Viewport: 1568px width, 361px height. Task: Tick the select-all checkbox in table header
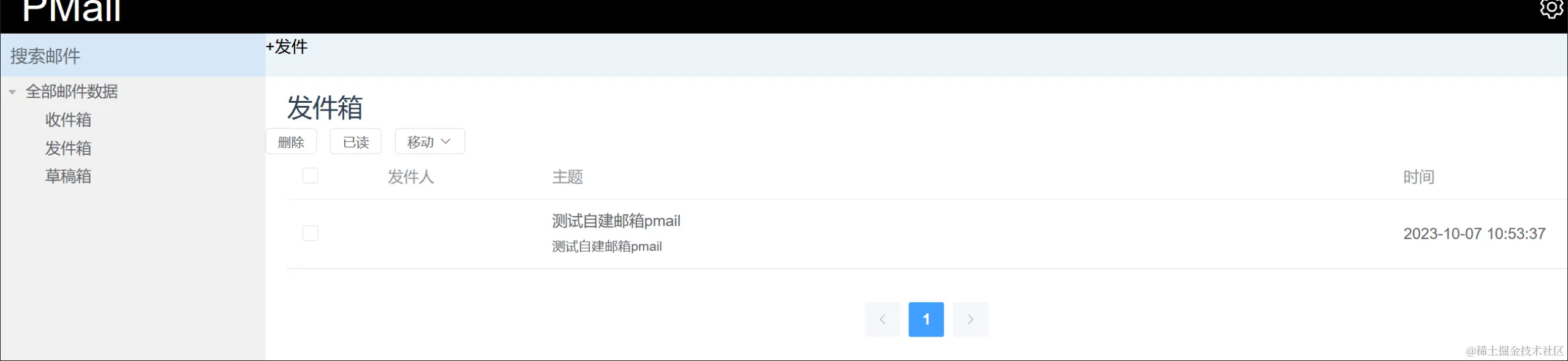click(311, 176)
